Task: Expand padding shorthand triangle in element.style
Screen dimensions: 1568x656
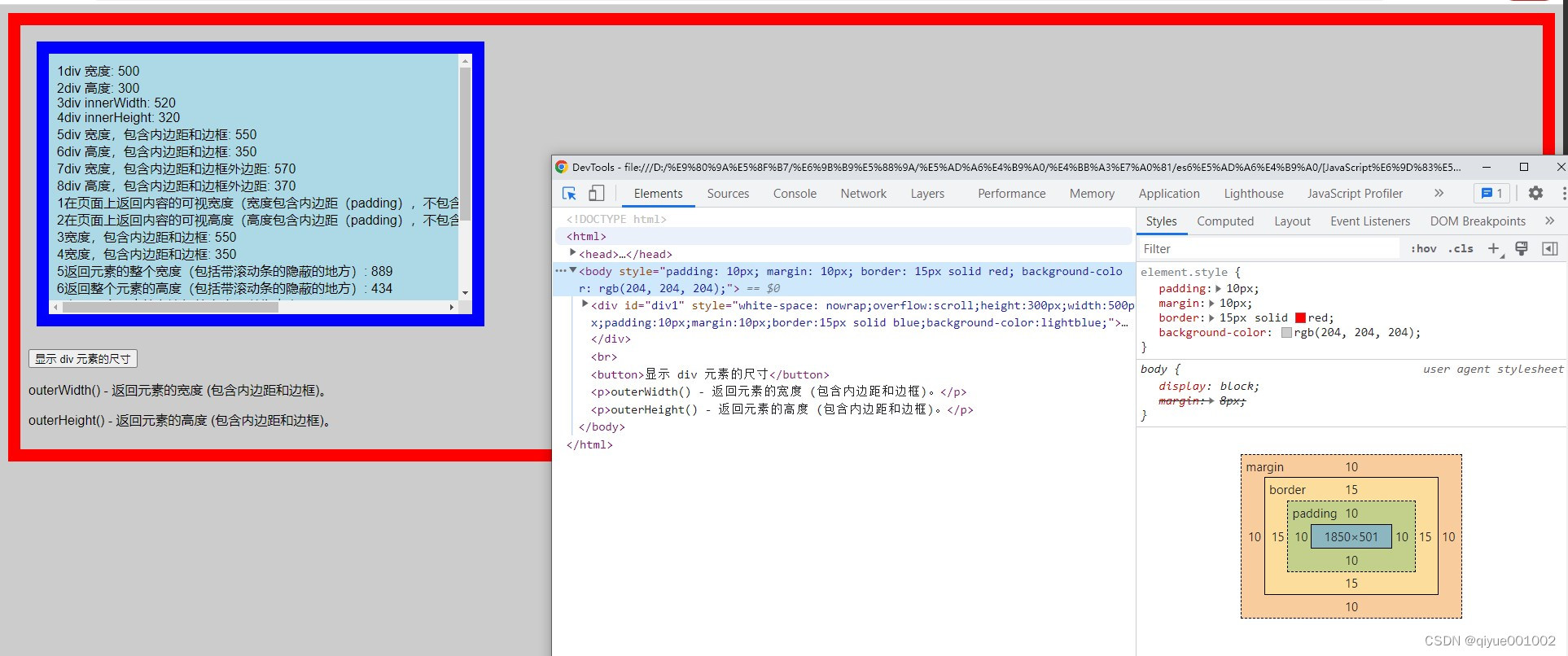Action: tap(1218, 289)
